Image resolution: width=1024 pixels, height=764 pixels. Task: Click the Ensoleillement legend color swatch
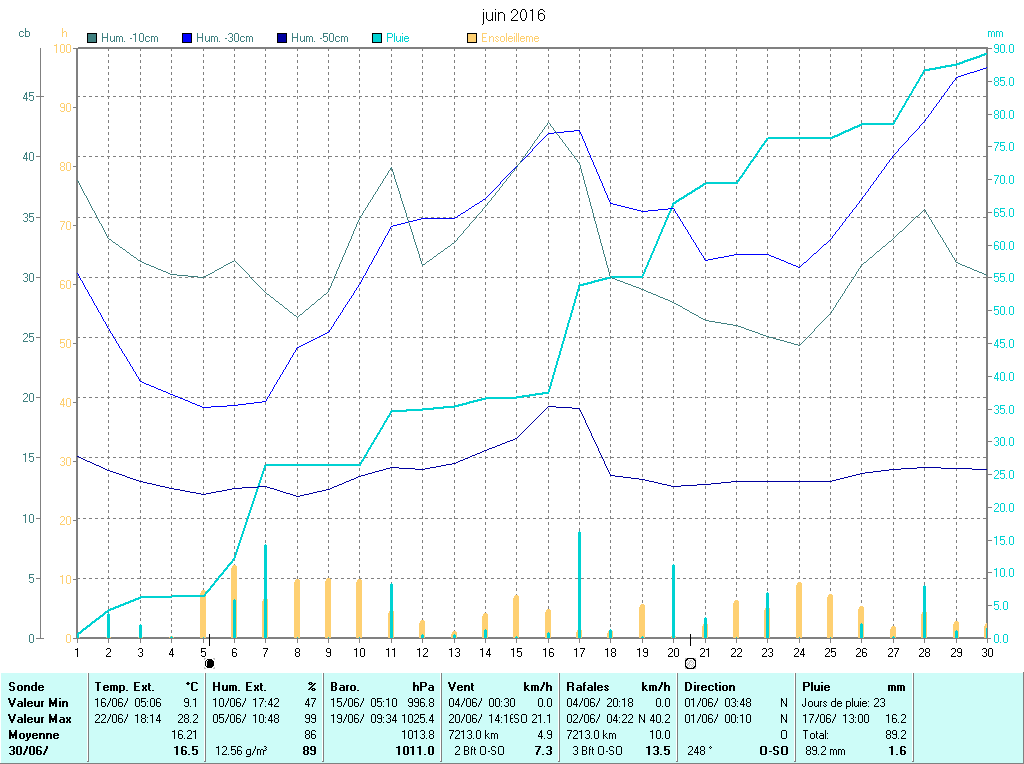pos(472,38)
